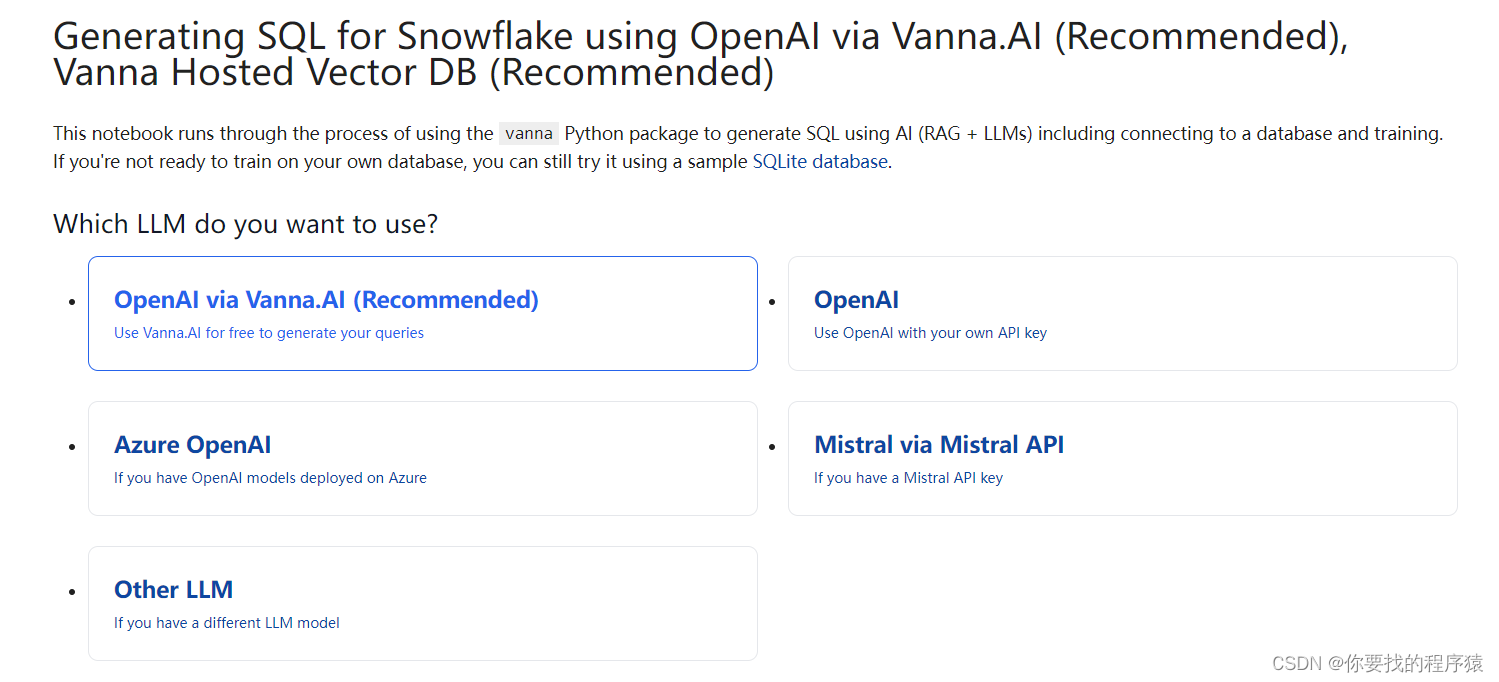Screen dimensions: 1499x682
Task: Select Mistral via Mistral API option
Action: pos(1122,458)
